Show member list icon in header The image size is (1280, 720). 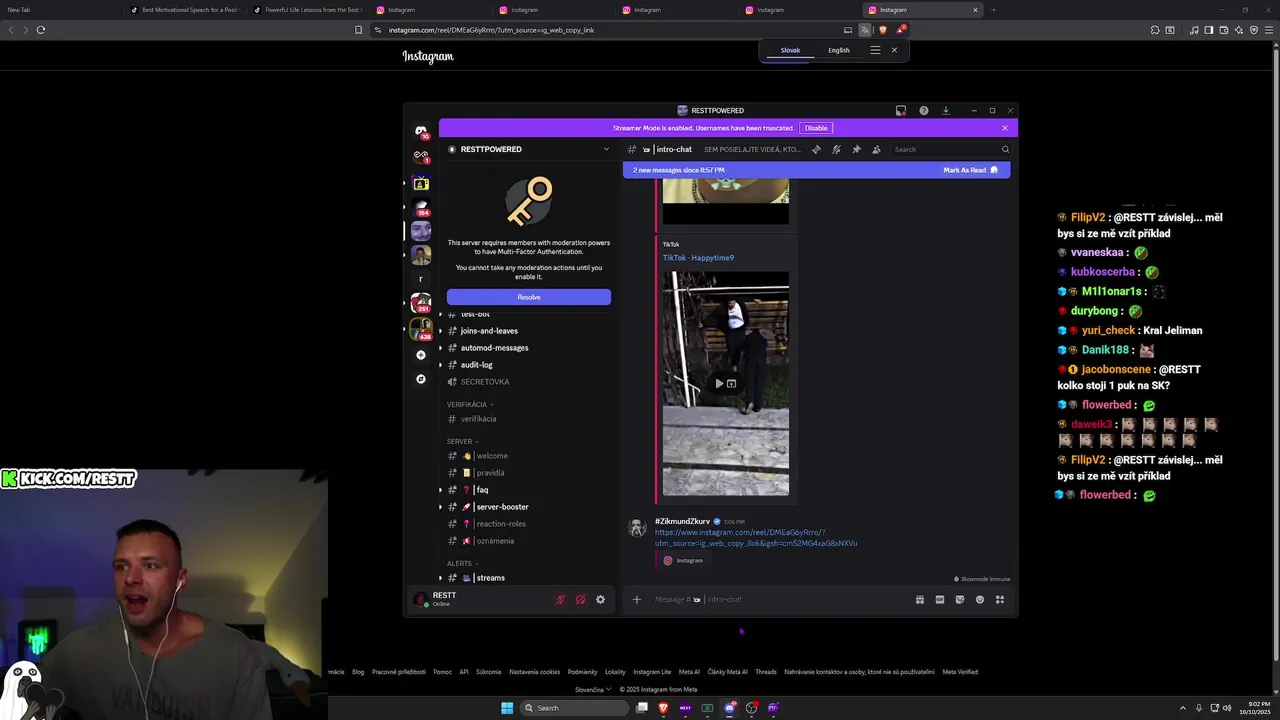coord(876,149)
